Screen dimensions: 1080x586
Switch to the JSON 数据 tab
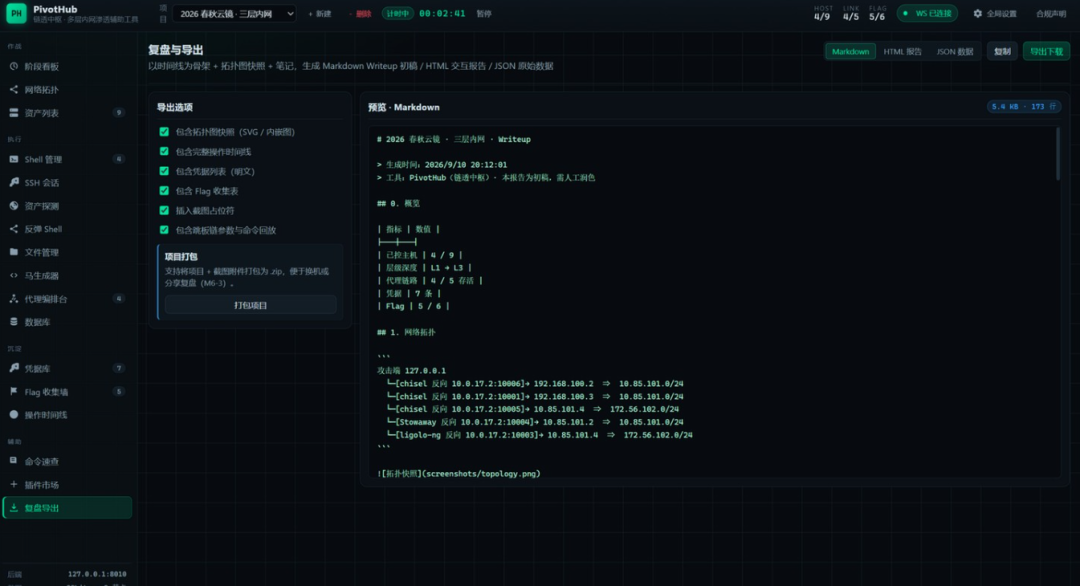955,52
